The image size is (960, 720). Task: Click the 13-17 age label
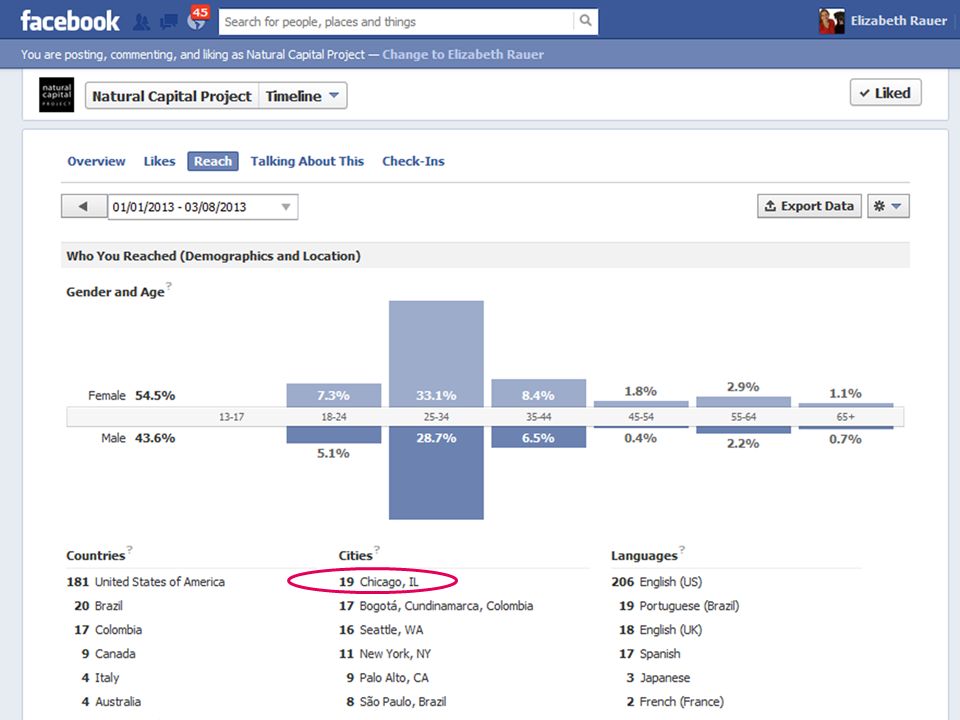coord(231,417)
